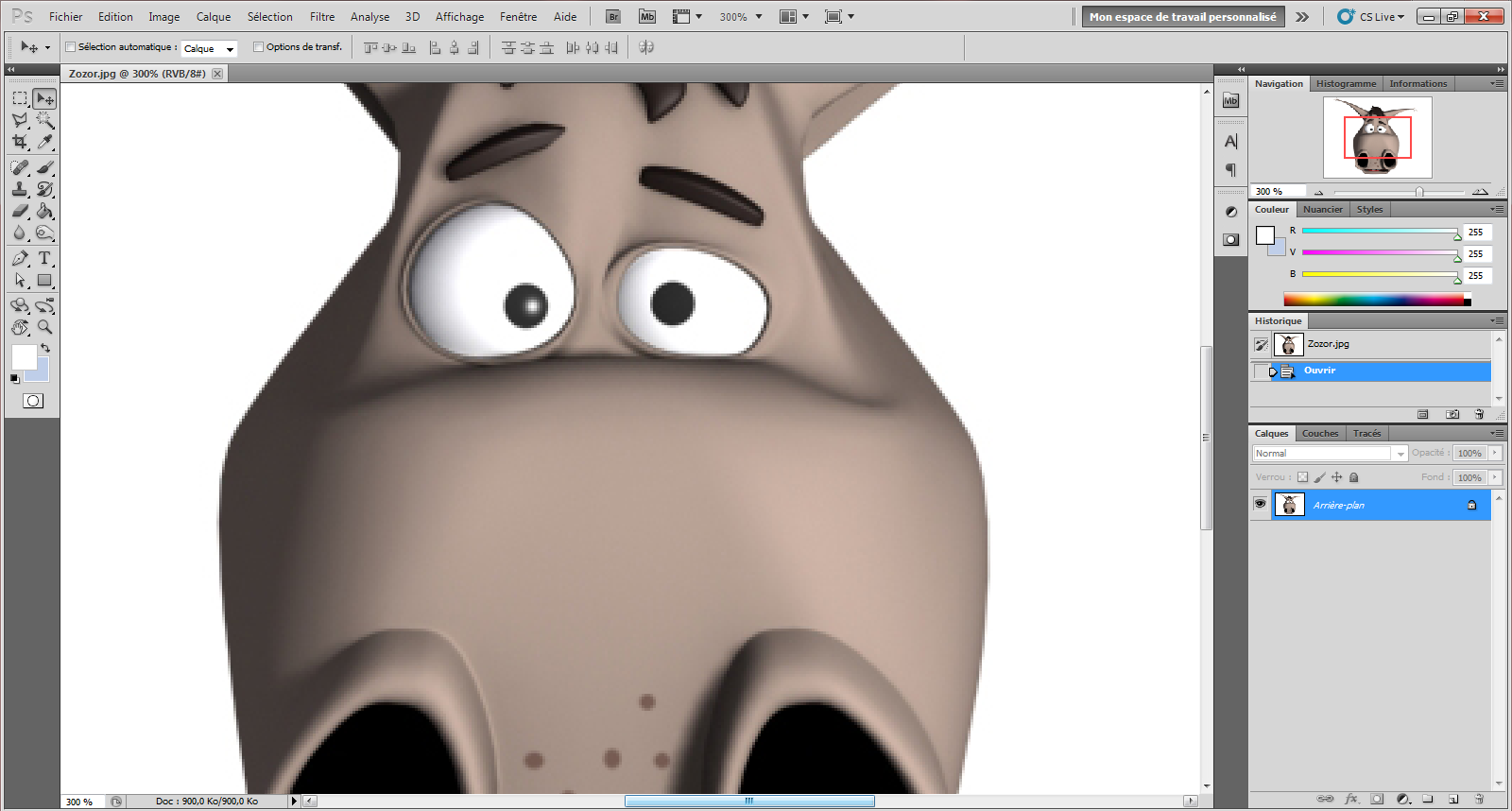Enable Options de transf. checkbox
This screenshot has height=811, width=1512.
(x=258, y=47)
